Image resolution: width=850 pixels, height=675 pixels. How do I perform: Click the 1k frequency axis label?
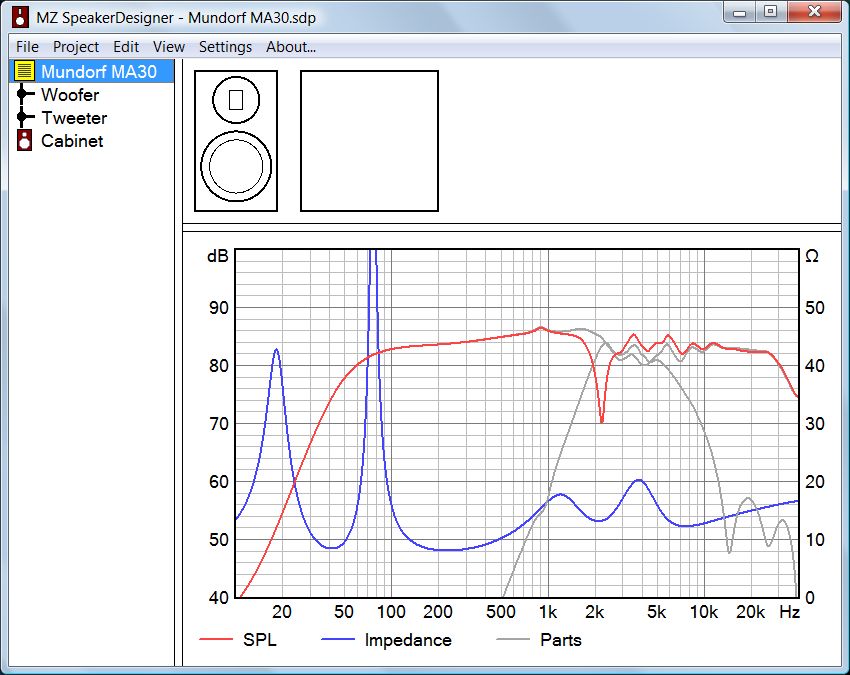(x=548, y=612)
